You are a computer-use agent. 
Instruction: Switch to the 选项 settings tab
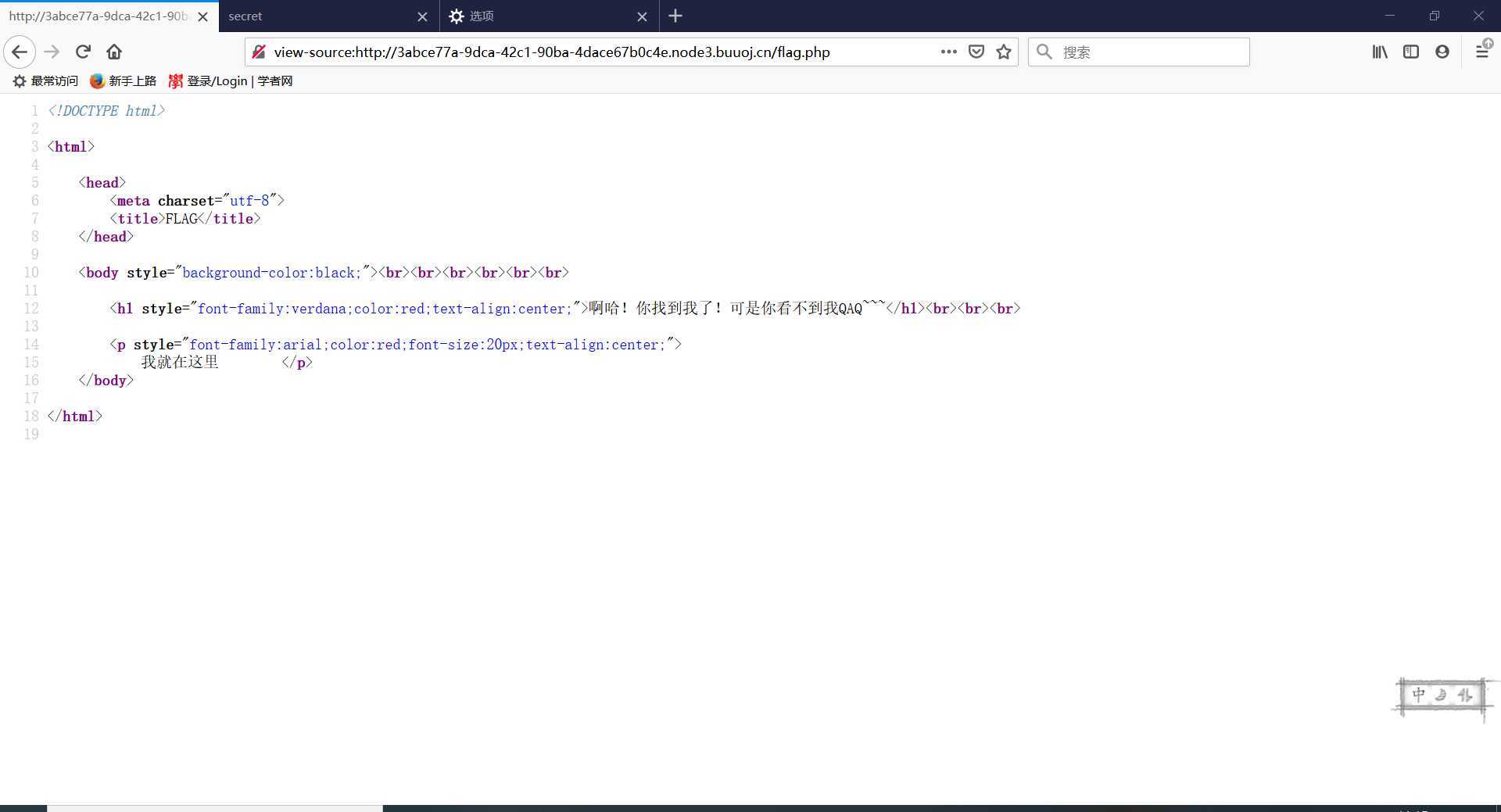[x=539, y=16]
